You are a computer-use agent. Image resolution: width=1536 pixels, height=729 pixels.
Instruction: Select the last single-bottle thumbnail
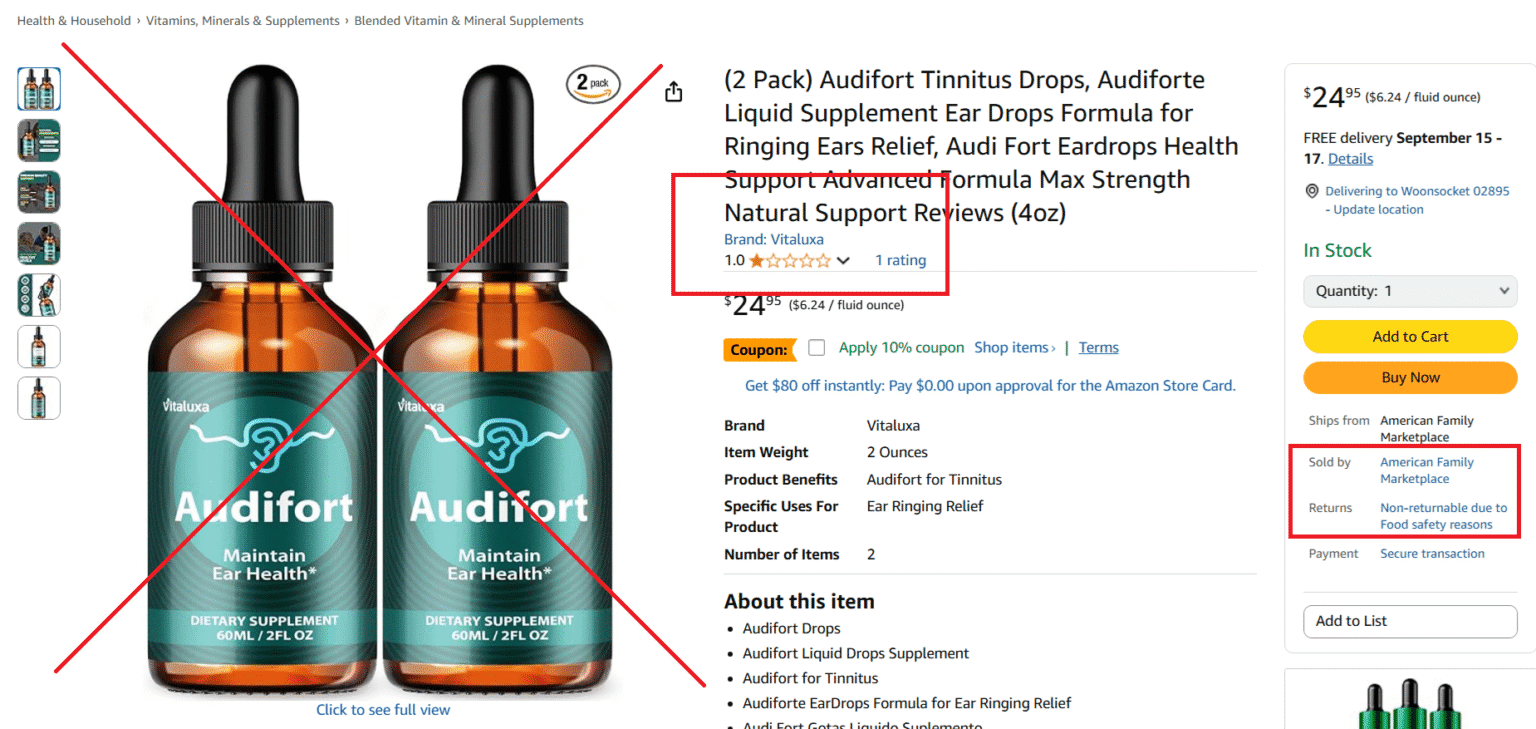click(39, 398)
